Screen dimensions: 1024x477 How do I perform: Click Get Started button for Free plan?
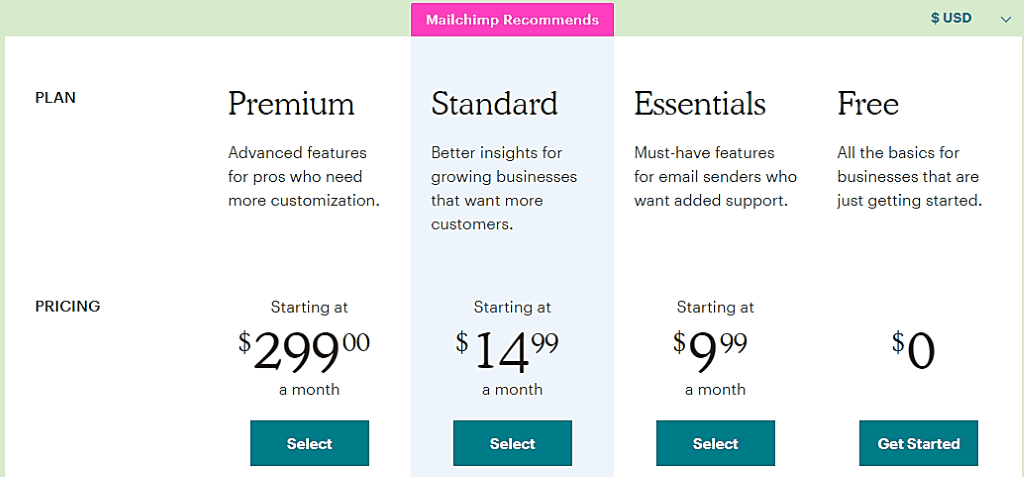(x=919, y=443)
